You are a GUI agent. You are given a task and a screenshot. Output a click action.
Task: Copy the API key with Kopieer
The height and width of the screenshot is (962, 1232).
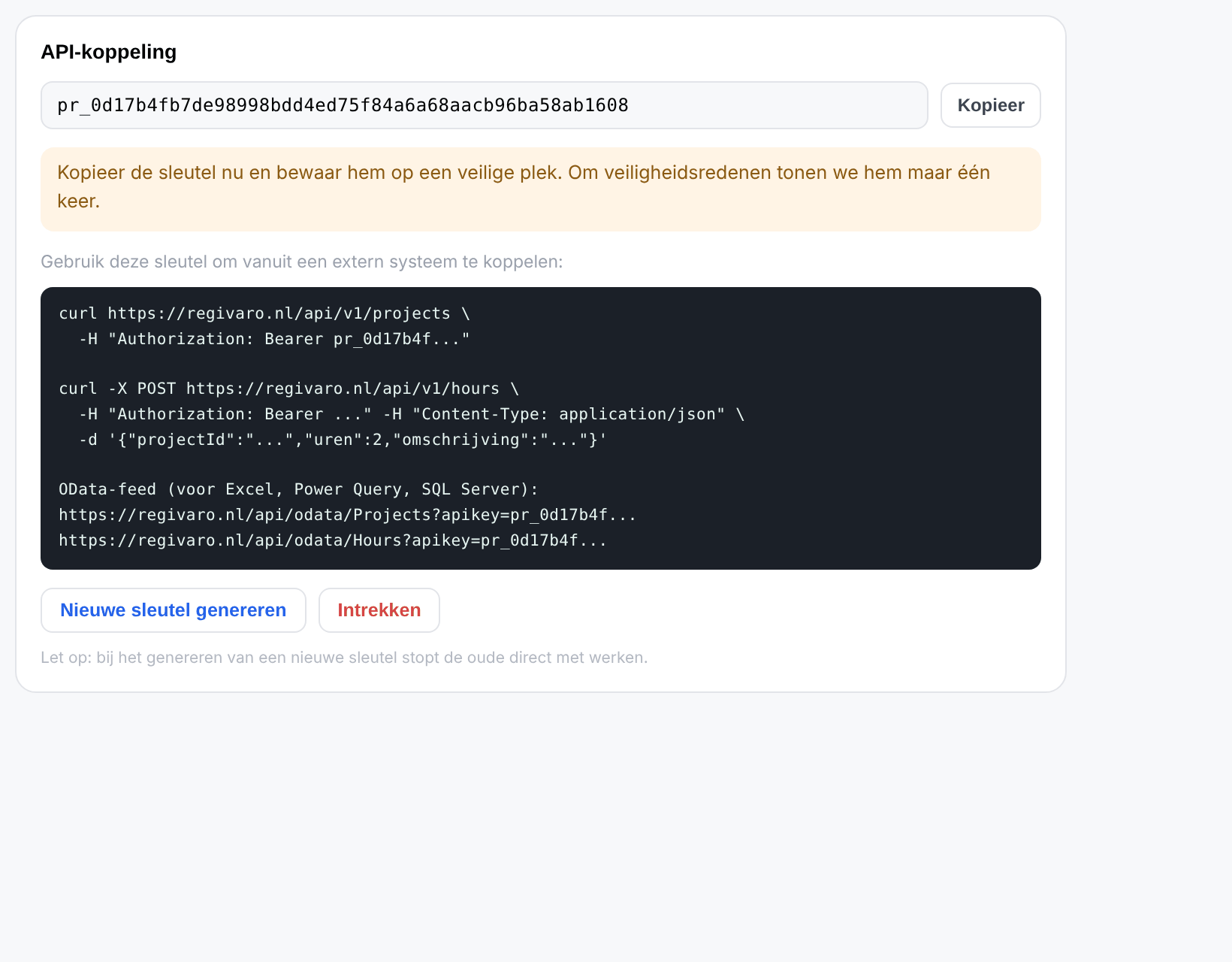[990, 105]
